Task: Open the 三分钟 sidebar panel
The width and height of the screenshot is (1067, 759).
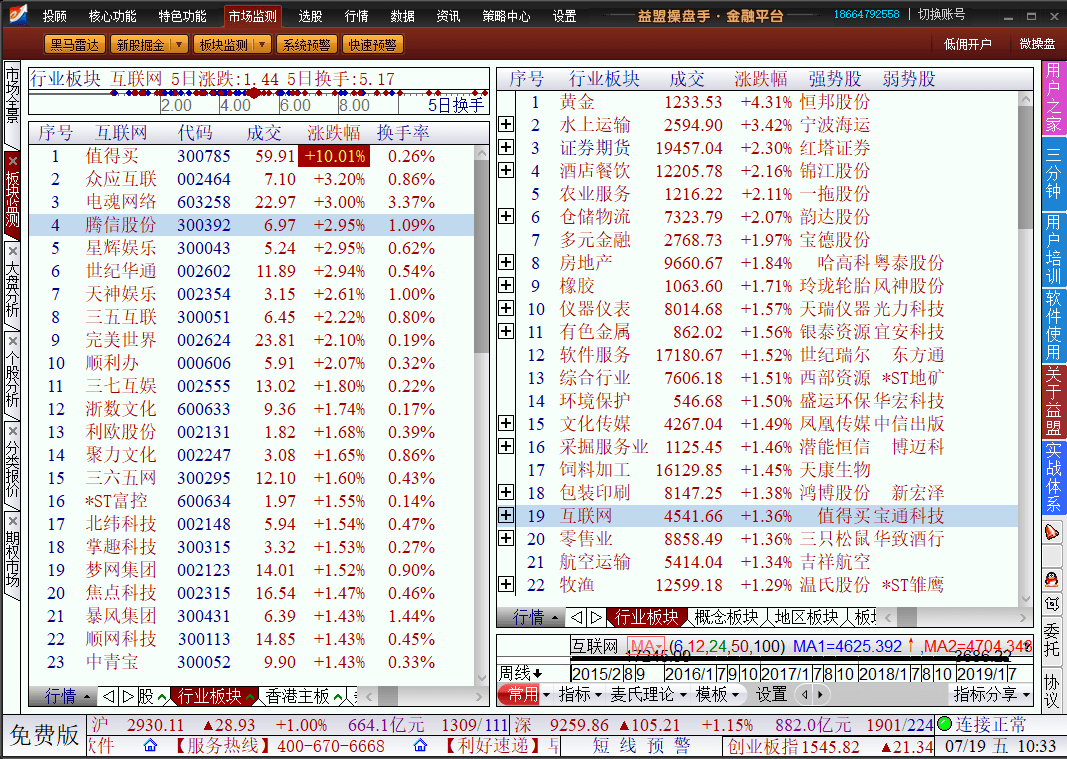Action: (x=1052, y=174)
